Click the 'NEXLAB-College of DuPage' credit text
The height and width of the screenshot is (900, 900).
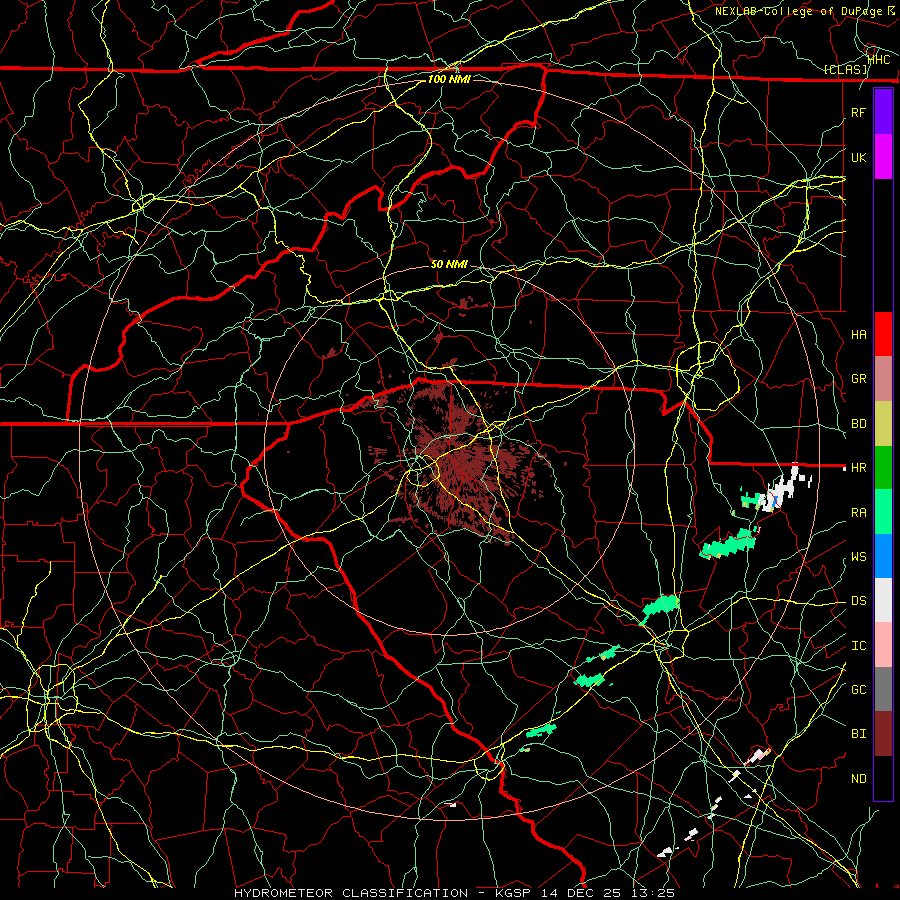tap(800, 11)
